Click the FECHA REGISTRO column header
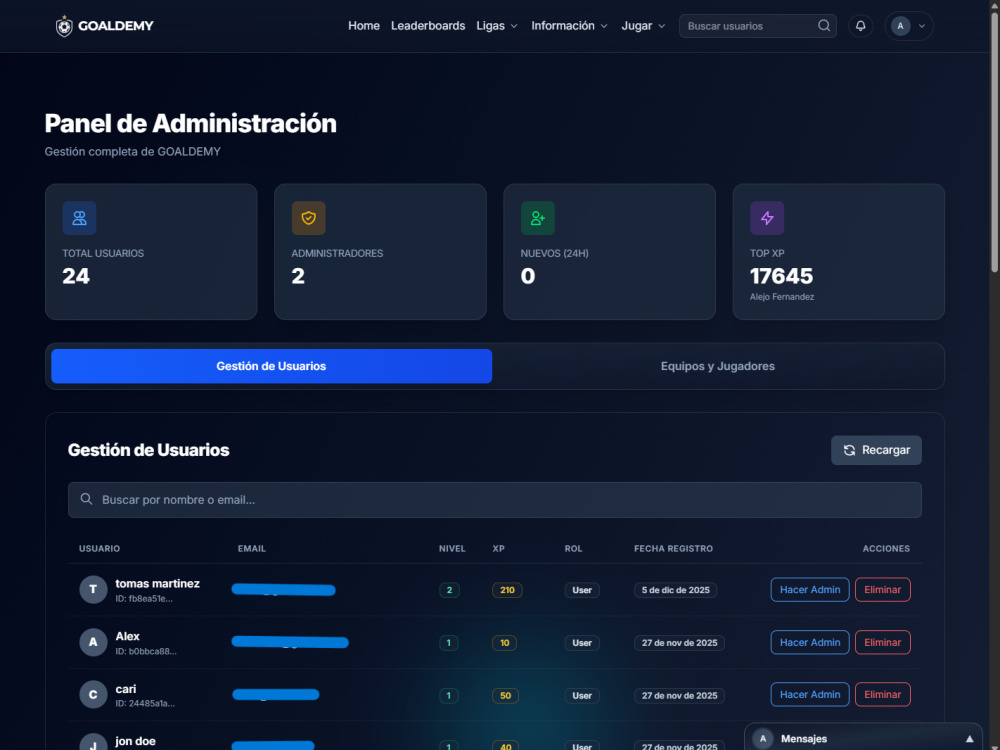Screen dimensions: 1000x750 pyautogui.click(x=673, y=548)
